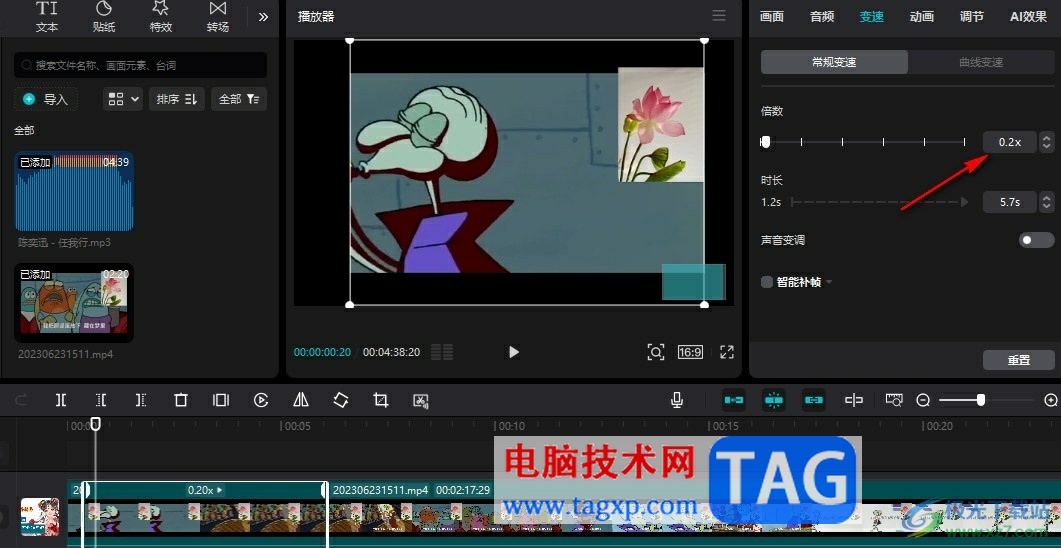Toggle track linkage
1061x548 pixels.
point(814,400)
